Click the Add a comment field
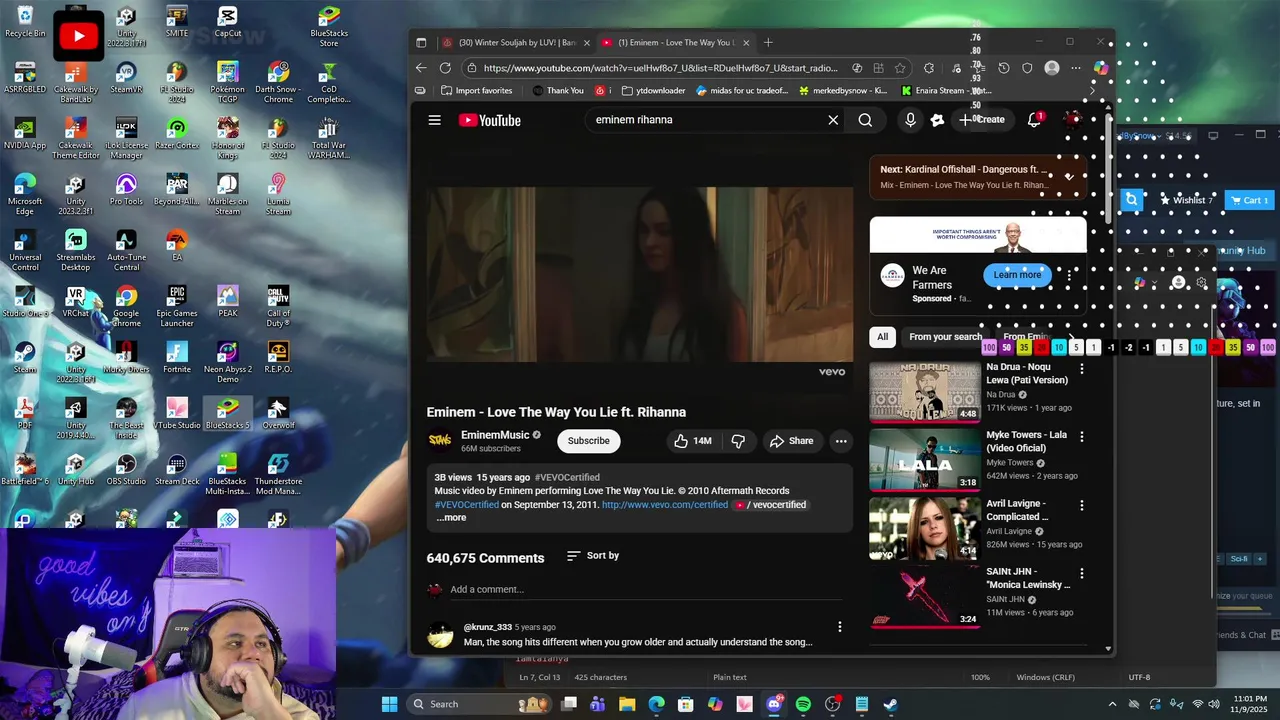Screen dimensions: 1280x720 [646, 590]
